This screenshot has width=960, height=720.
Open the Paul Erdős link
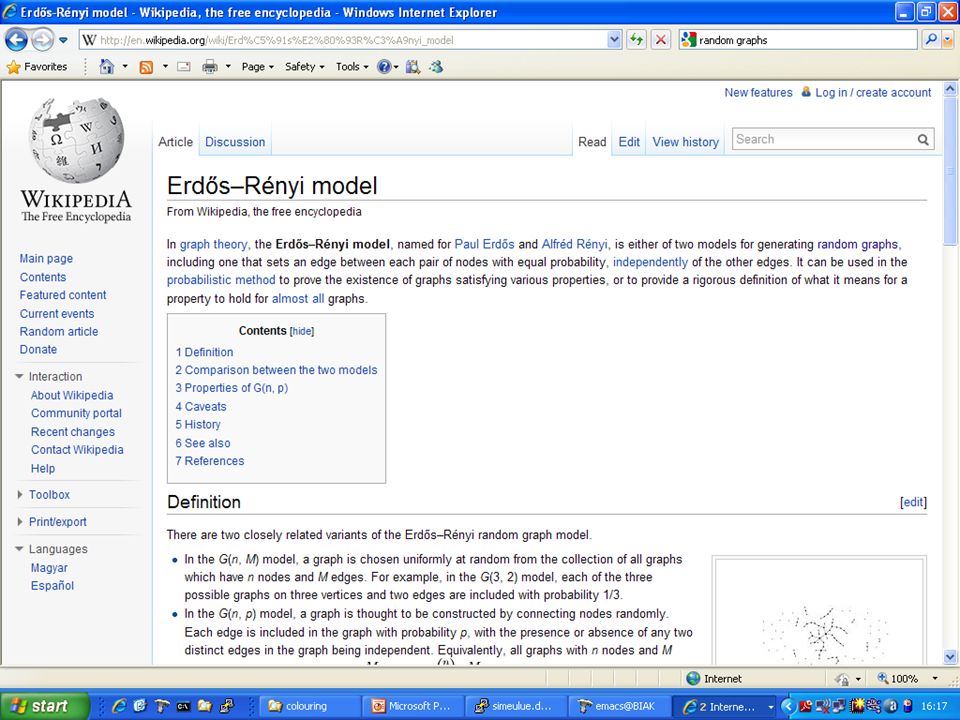pyautogui.click(x=484, y=244)
